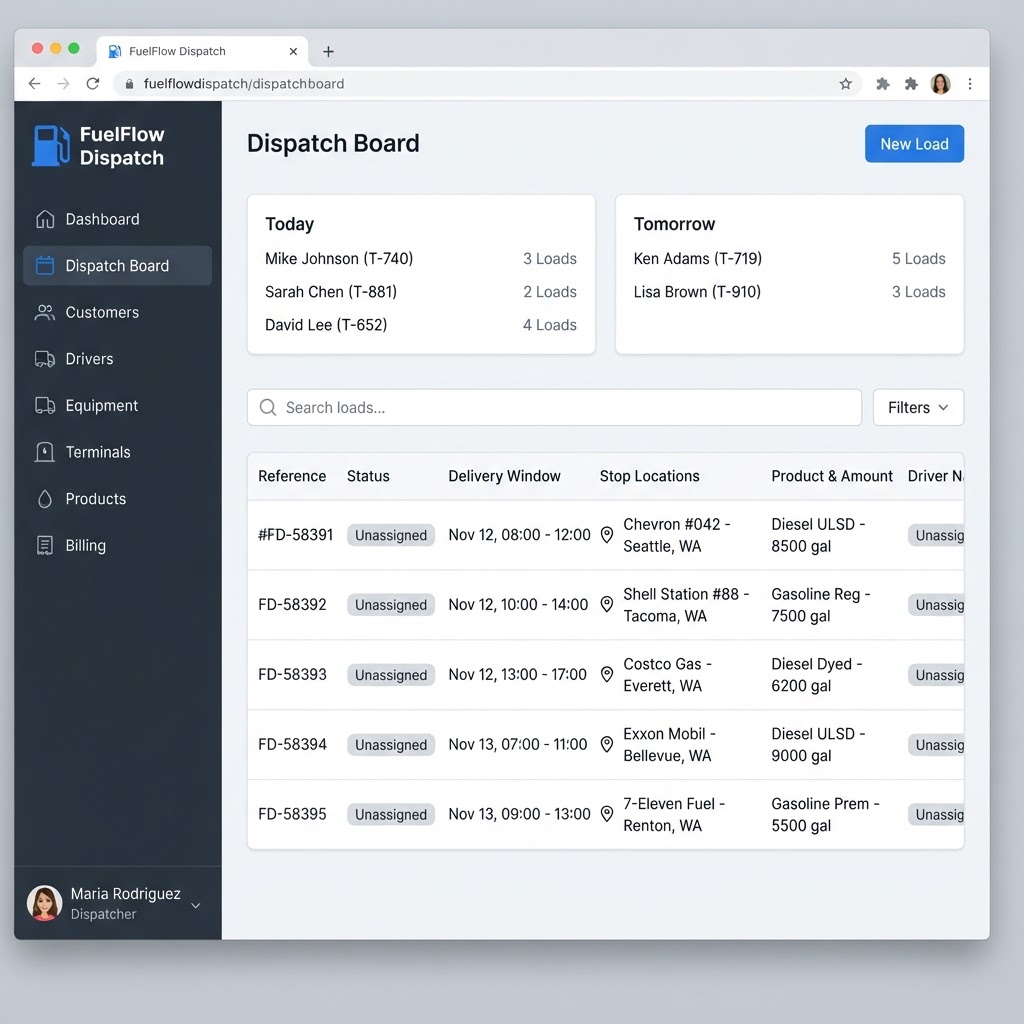Go forward in browser history
This screenshot has height=1024, width=1024.
click(x=63, y=84)
